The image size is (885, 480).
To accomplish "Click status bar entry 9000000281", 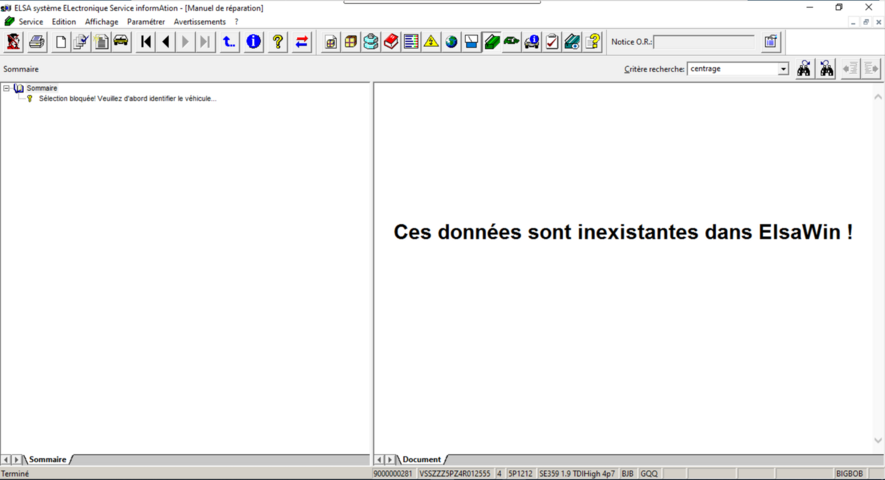I will coord(393,474).
